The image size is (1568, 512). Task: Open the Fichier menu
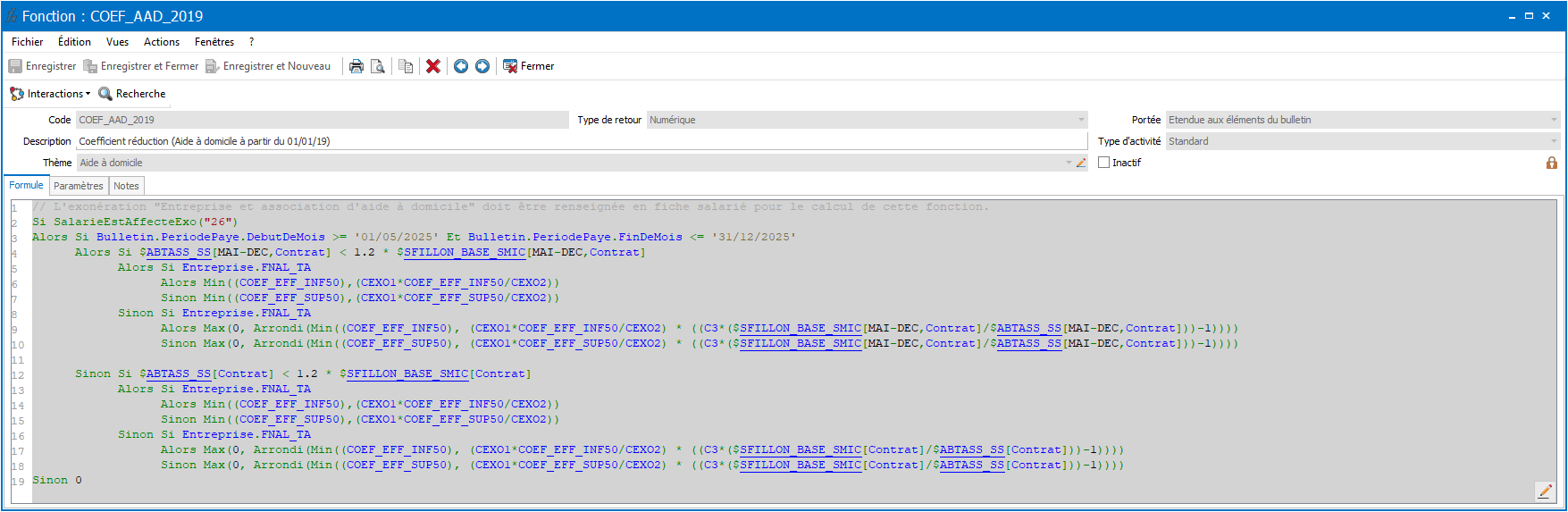click(x=27, y=42)
